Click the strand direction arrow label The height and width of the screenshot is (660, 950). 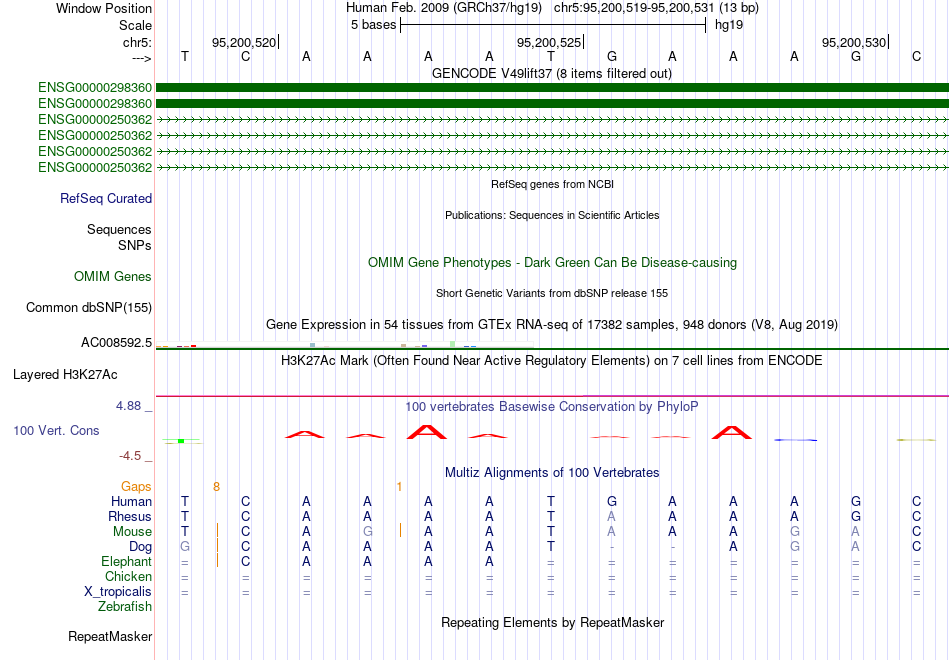[142, 58]
